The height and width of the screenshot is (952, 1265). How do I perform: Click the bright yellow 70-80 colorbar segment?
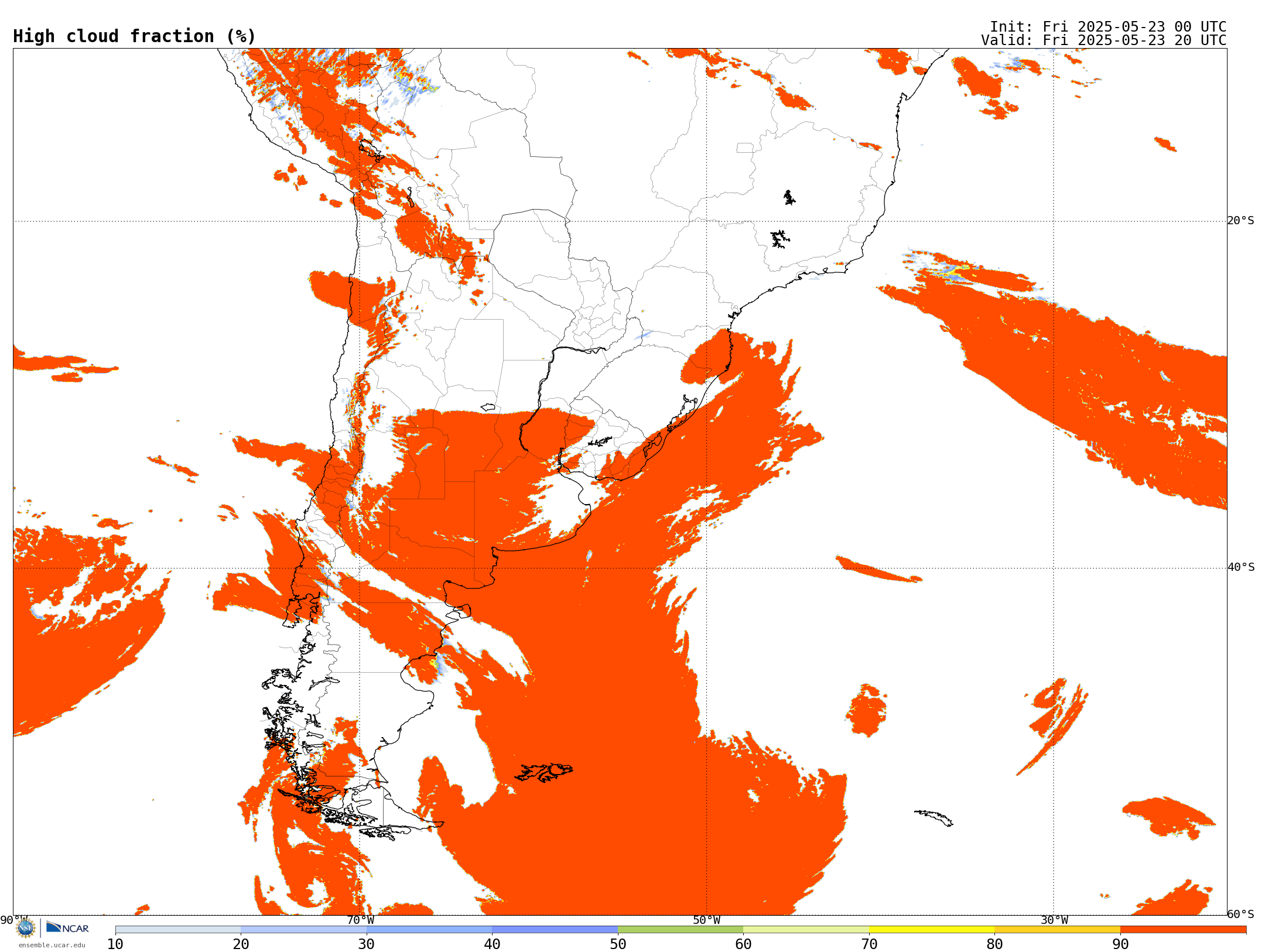pos(932,930)
